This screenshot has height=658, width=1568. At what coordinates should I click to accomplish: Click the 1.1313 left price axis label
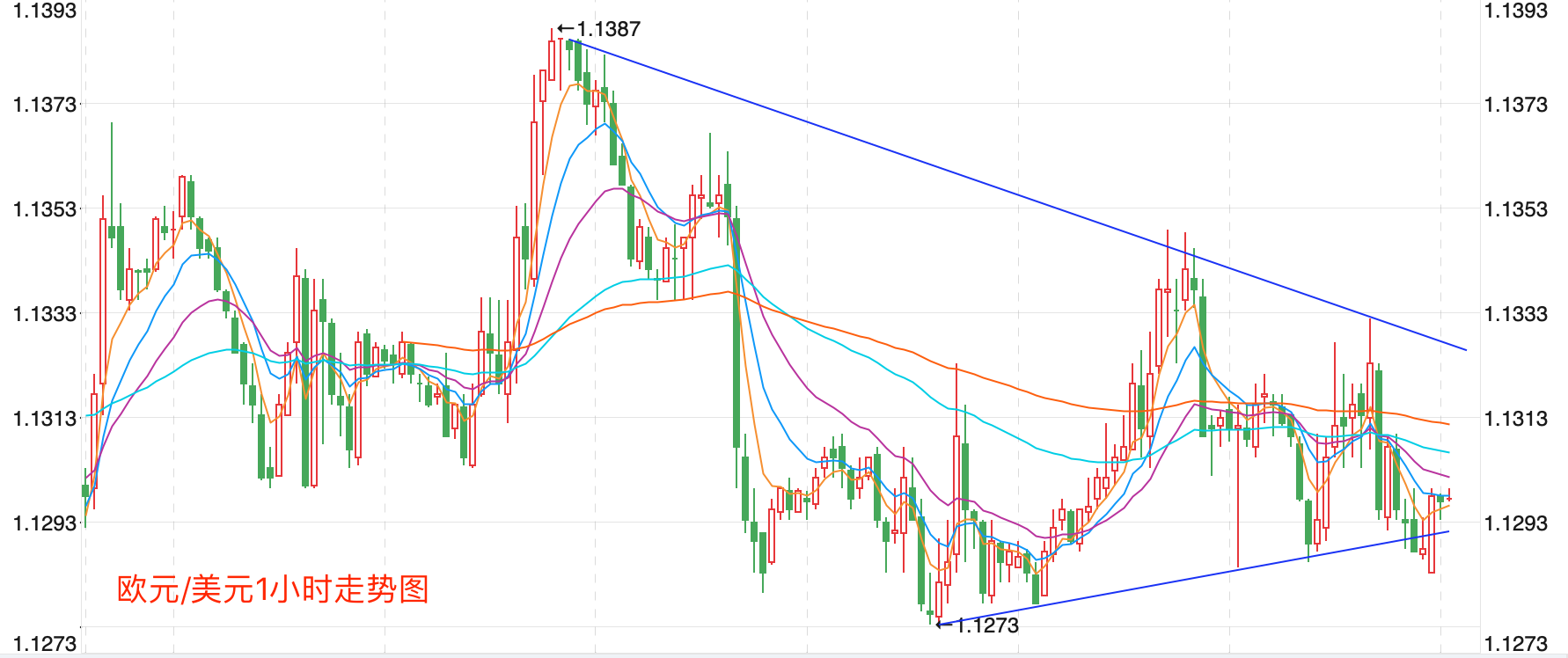[45, 419]
